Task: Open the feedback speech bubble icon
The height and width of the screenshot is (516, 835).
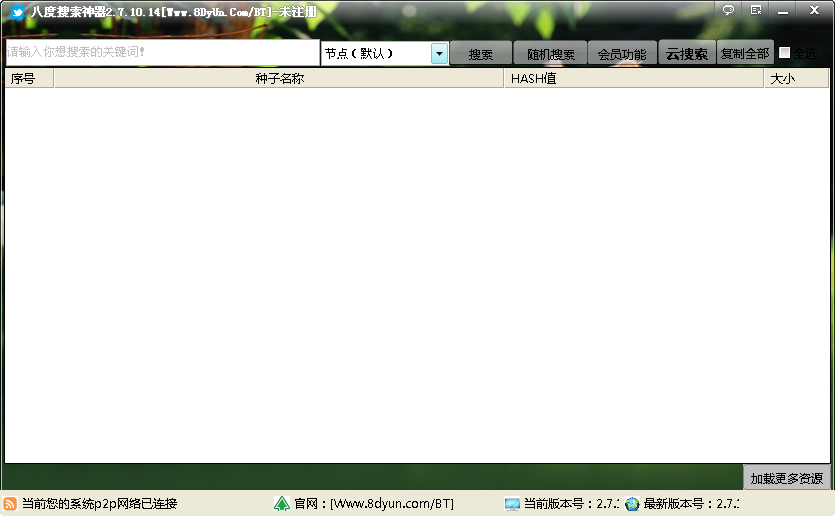Action: (x=728, y=10)
